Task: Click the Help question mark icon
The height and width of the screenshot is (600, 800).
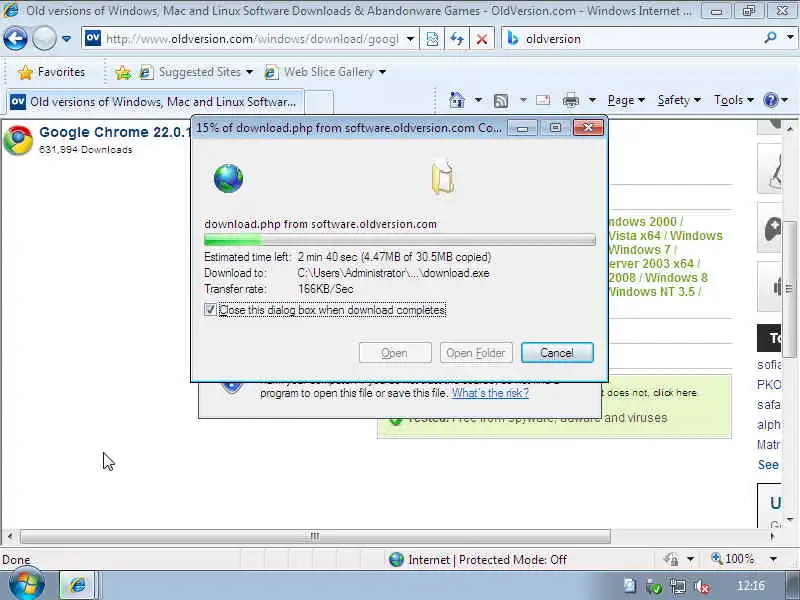Action: click(x=770, y=100)
